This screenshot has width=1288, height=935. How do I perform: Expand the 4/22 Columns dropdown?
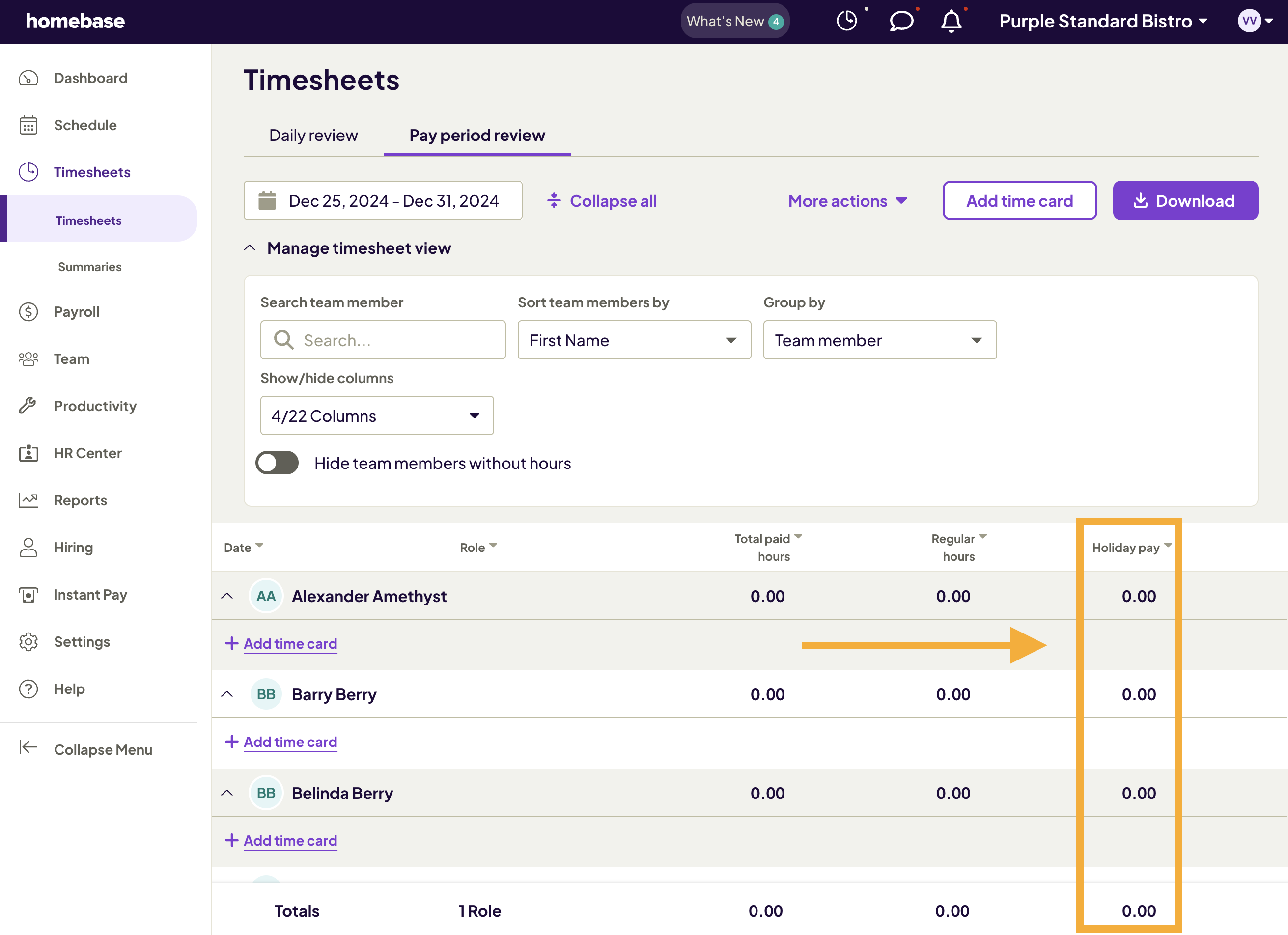[x=376, y=415]
